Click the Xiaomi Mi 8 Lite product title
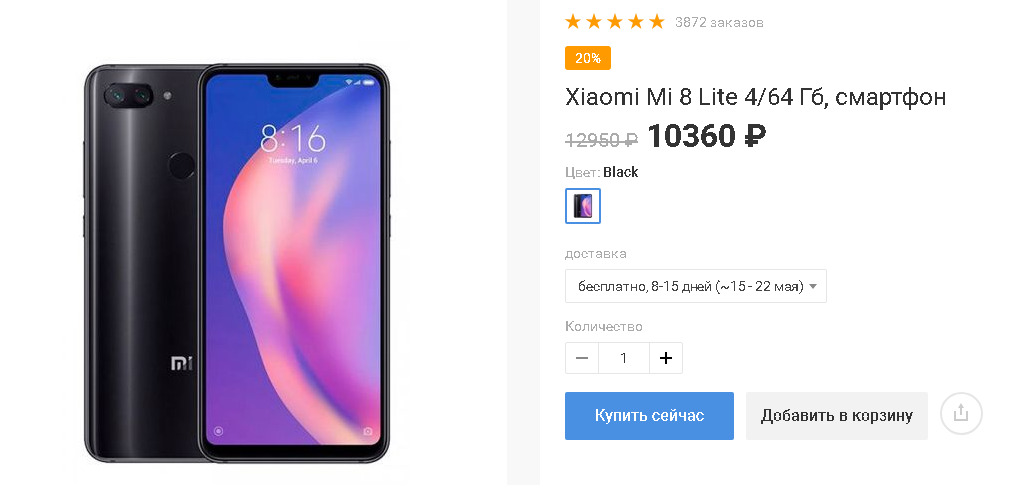The image size is (1020, 485). [755, 98]
